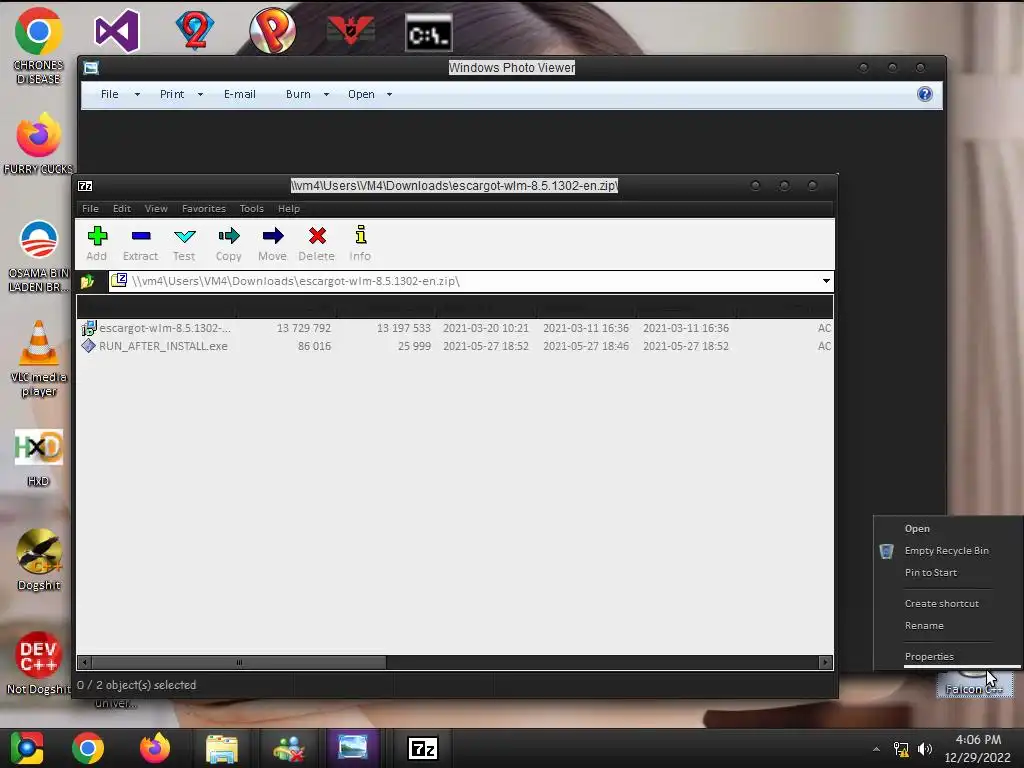
Task: Select the red number 2 game desktop icon
Action: tap(195, 30)
